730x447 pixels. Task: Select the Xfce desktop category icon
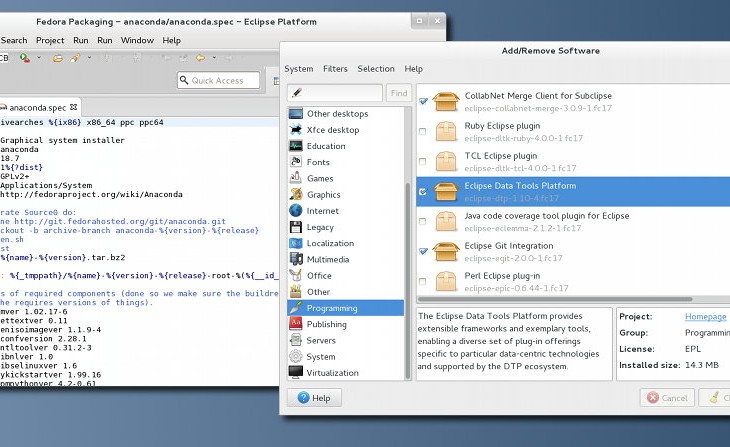coord(295,130)
